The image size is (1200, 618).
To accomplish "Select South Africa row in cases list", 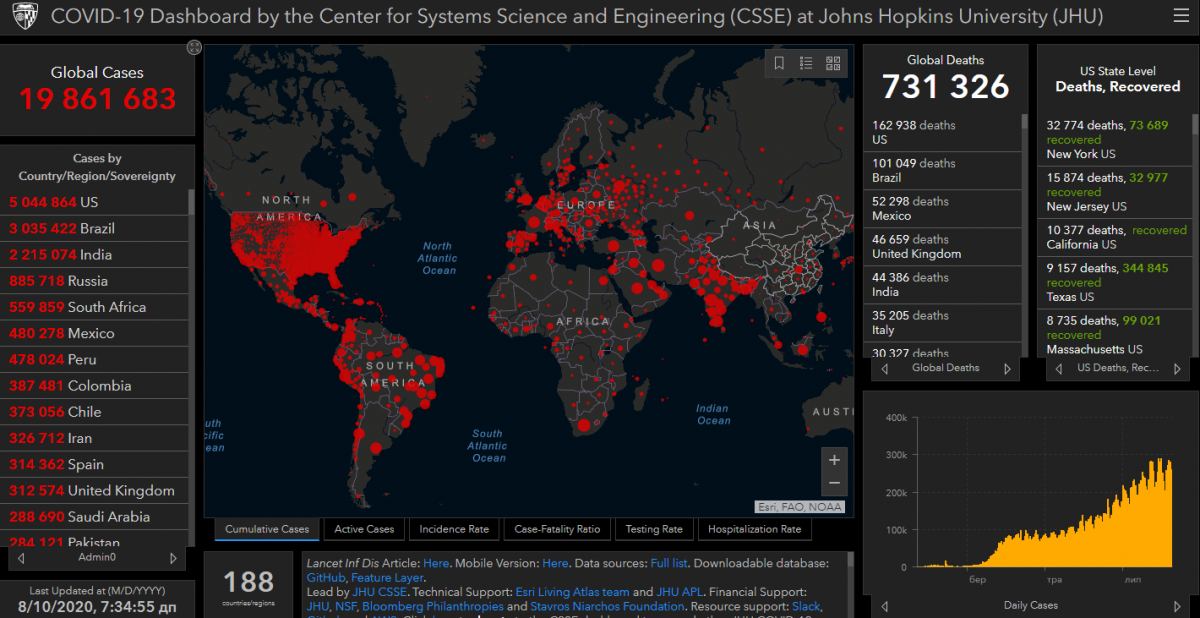I will coord(94,307).
